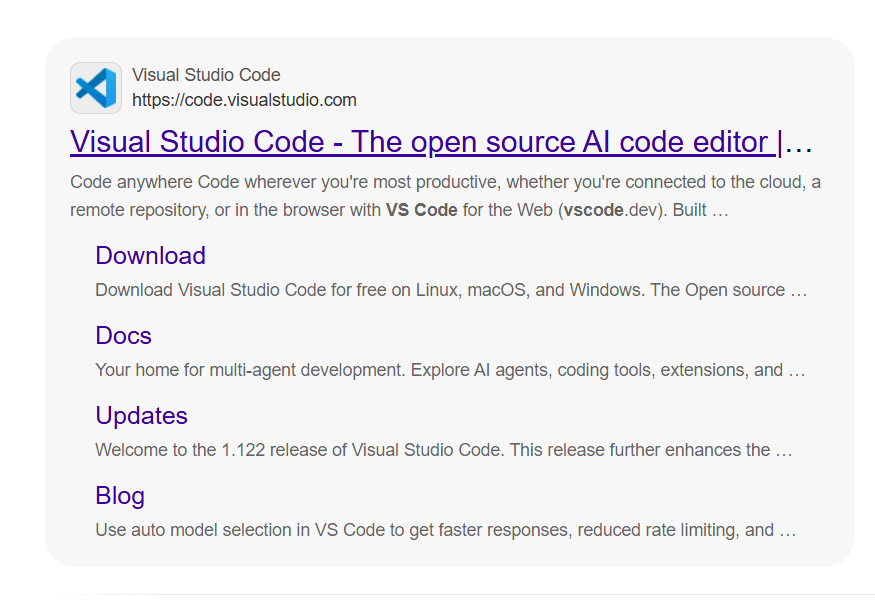The height and width of the screenshot is (605, 875).
Task: Click the 'Use auto model selection' snippet
Action: [x=445, y=530]
